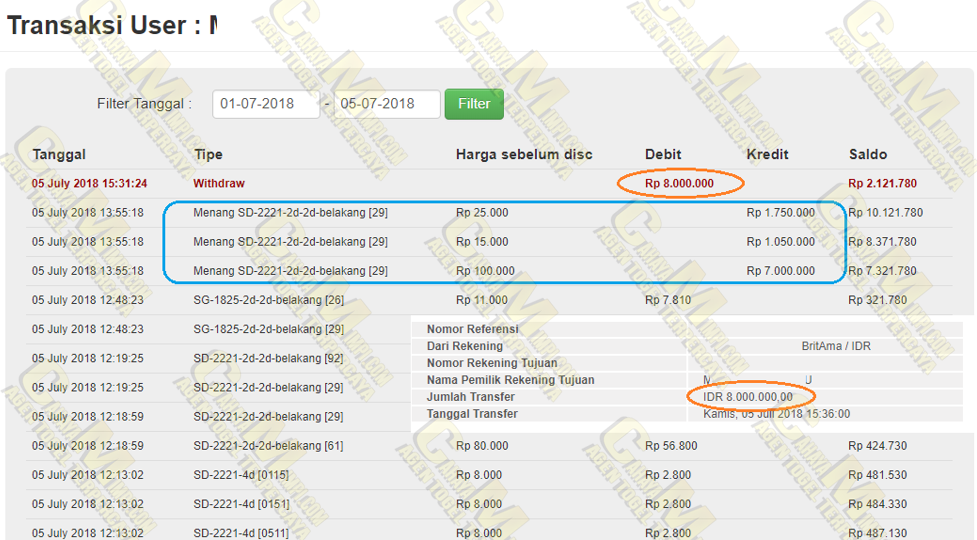This screenshot has height=540, width=977.
Task: Select the BritAma / IDR account value
Action: (x=836, y=346)
